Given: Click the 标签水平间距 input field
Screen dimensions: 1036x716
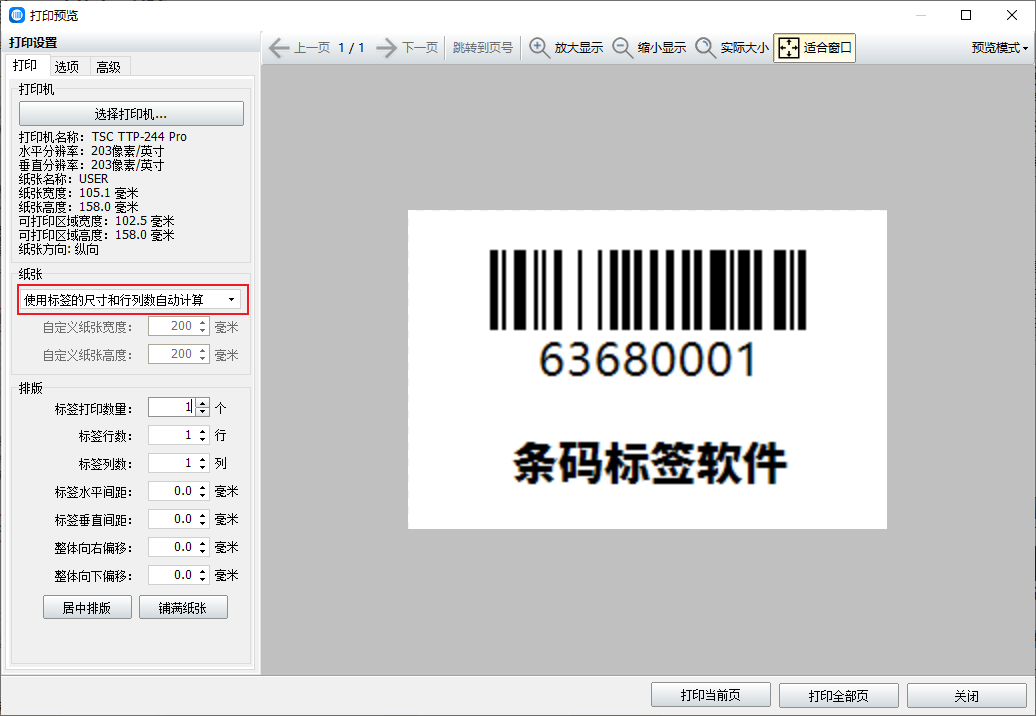Looking at the screenshot, I should click(172, 491).
